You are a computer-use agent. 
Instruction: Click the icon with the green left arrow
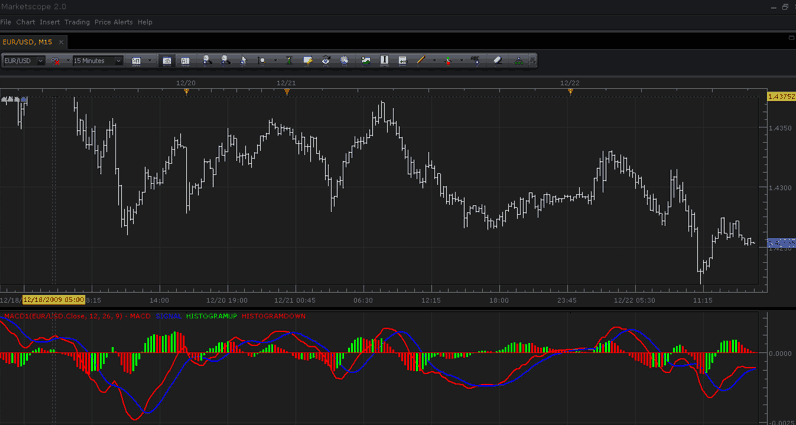tap(403, 60)
